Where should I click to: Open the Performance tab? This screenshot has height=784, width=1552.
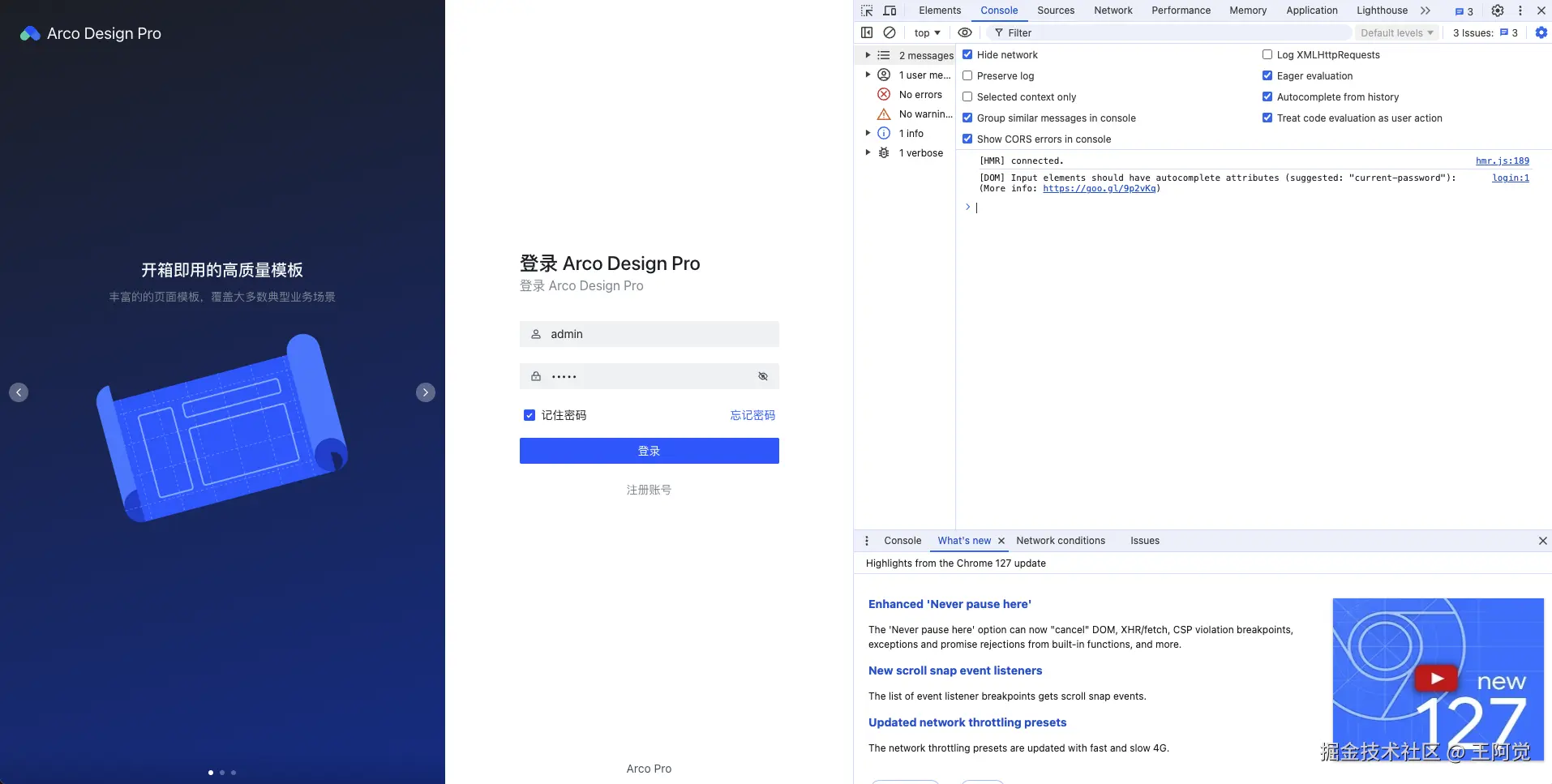pos(1181,11)
